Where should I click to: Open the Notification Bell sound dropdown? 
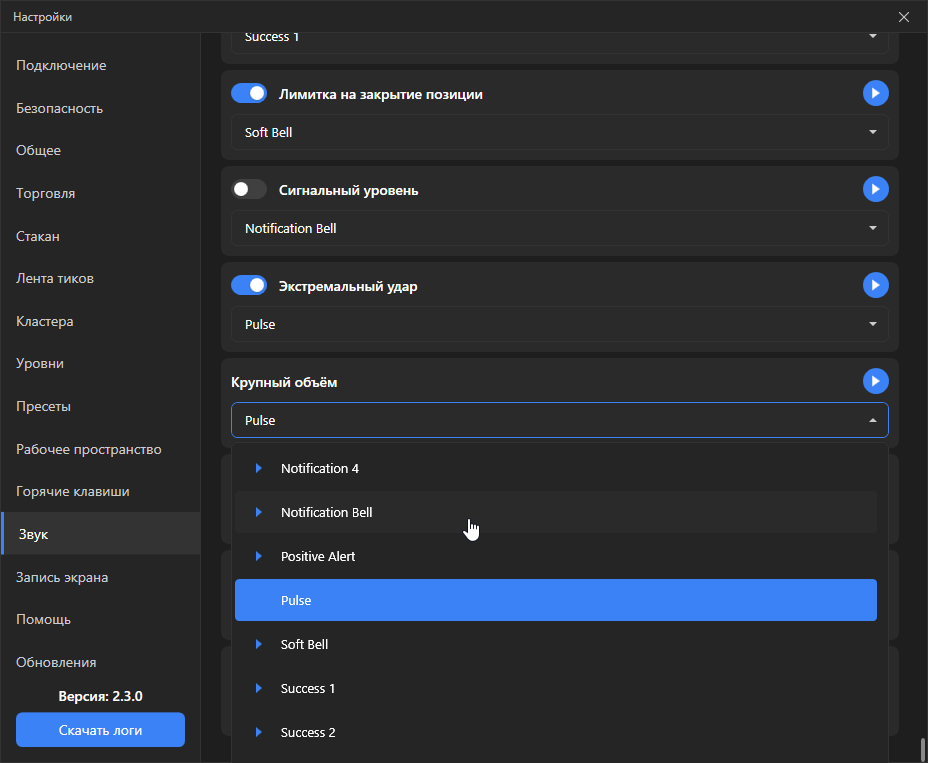(559, 228)
